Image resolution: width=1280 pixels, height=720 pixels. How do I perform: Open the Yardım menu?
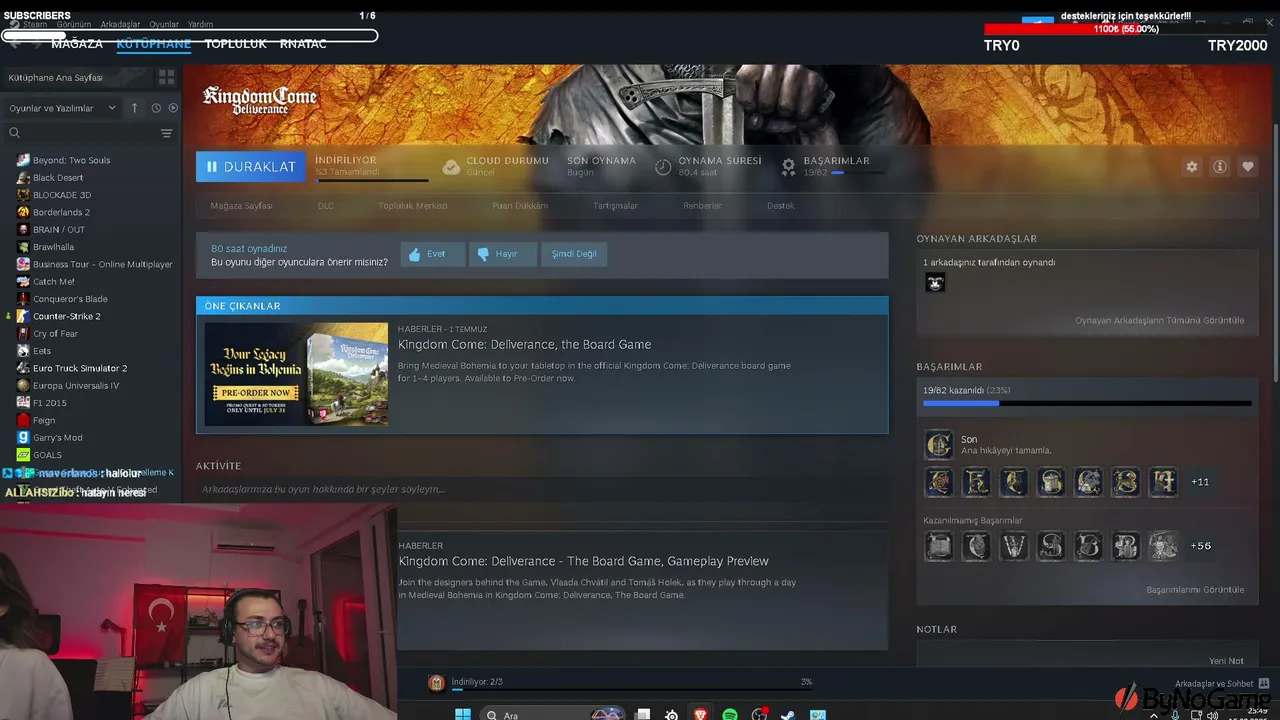click(x=200, y=24)
